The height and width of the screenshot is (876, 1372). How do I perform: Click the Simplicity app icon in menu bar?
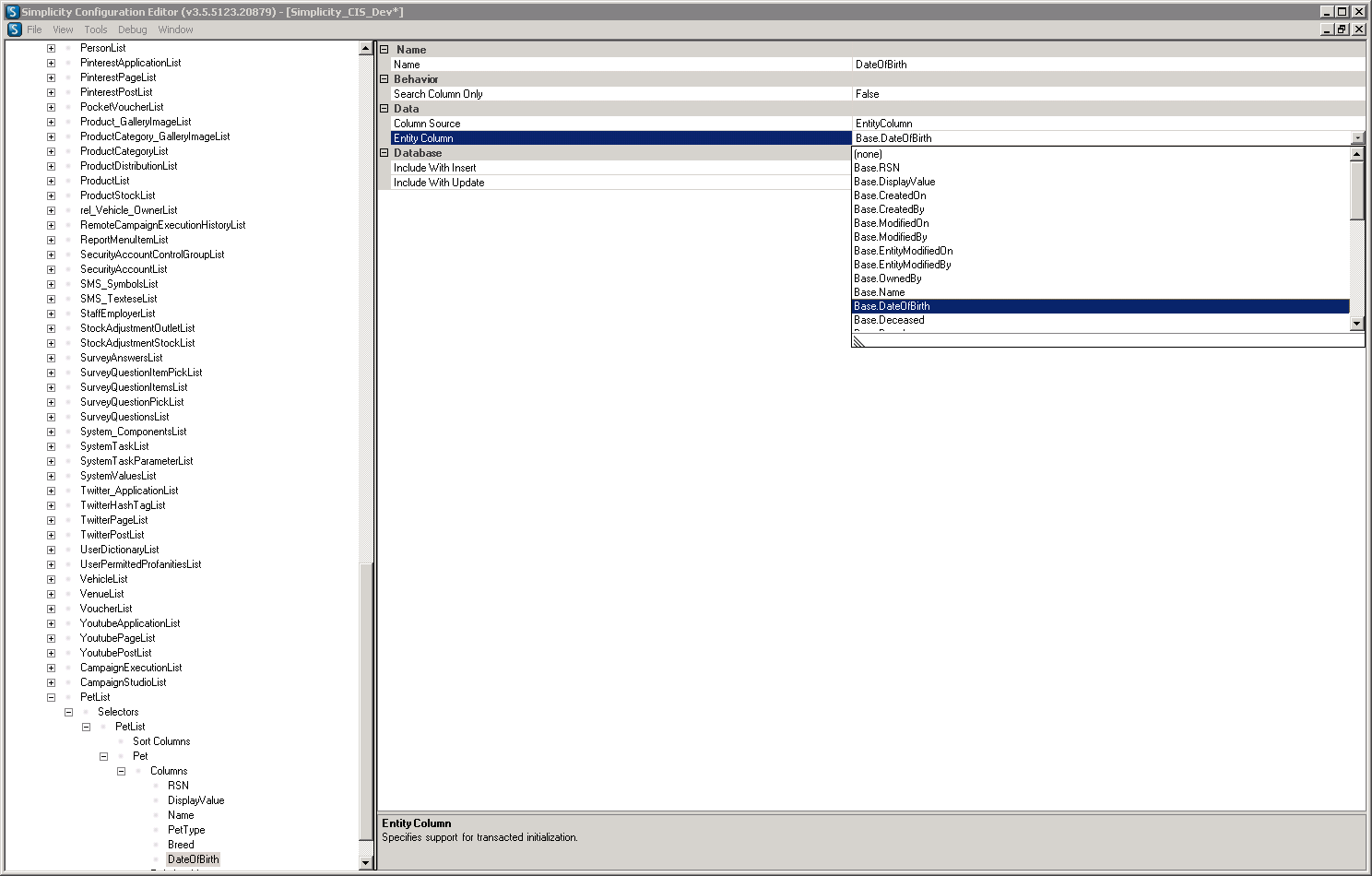click(14, 30)
